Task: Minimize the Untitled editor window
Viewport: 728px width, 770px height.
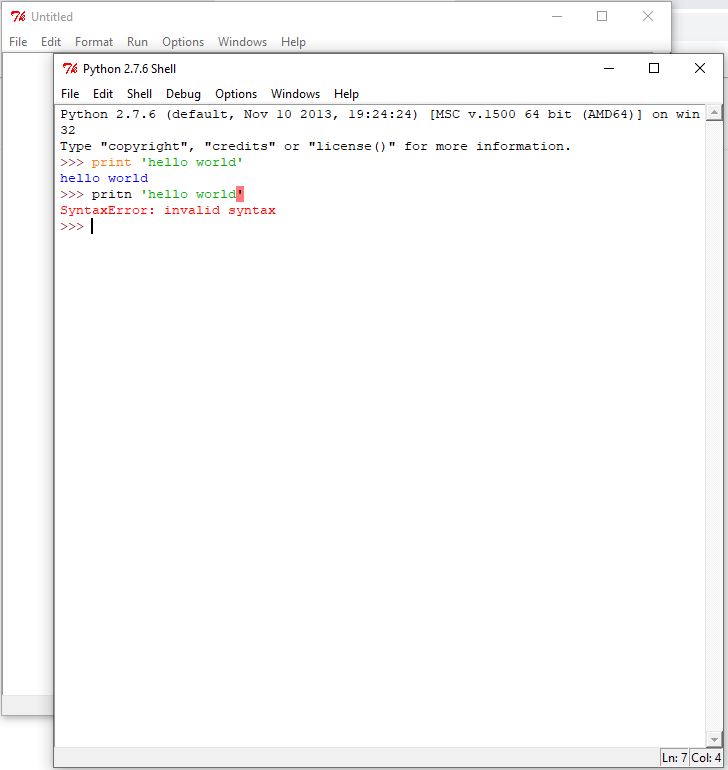Action: click(x=557, y=16)
